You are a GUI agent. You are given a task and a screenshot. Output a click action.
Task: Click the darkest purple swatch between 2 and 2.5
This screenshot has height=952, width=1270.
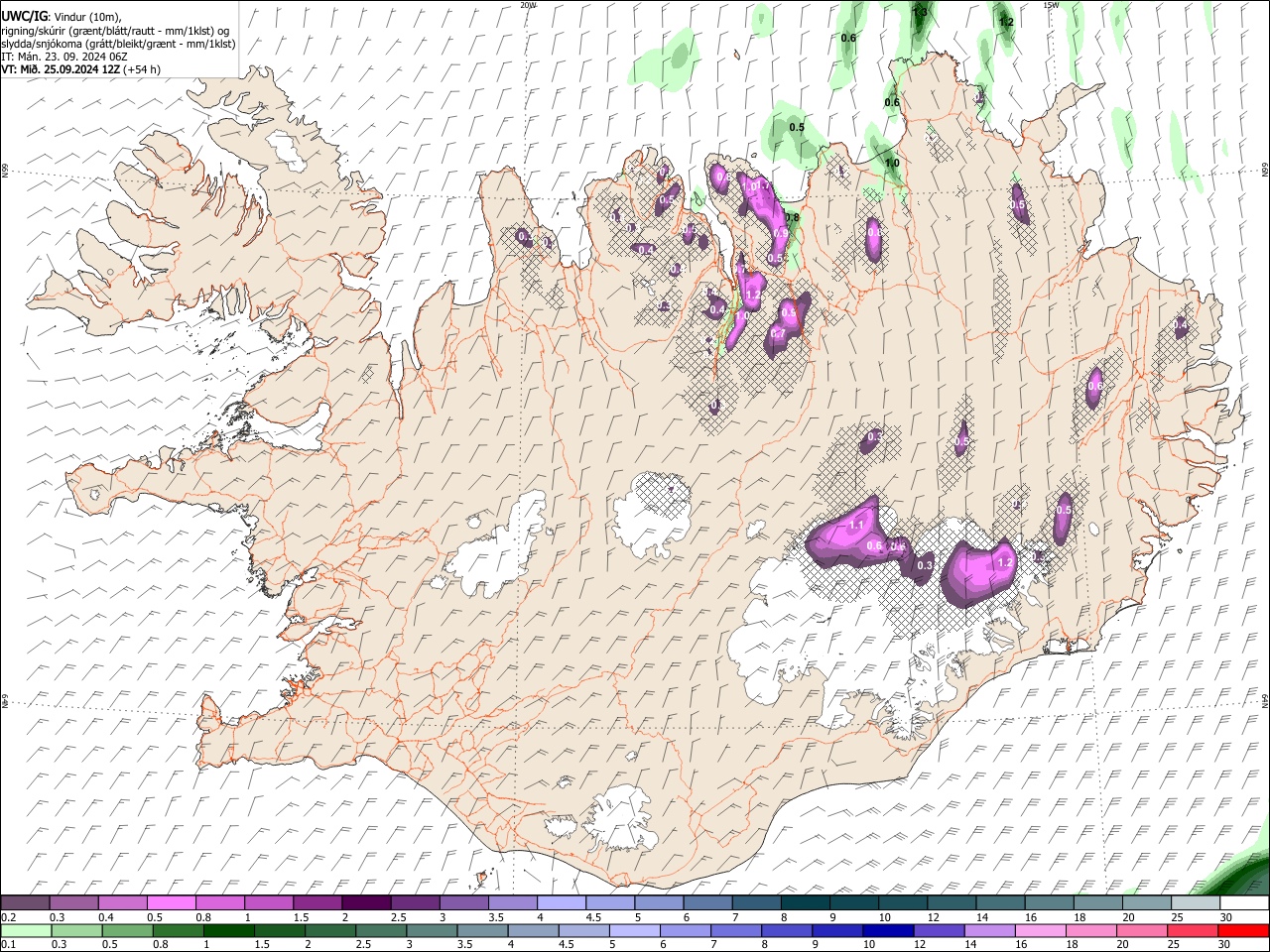point(366,903)
